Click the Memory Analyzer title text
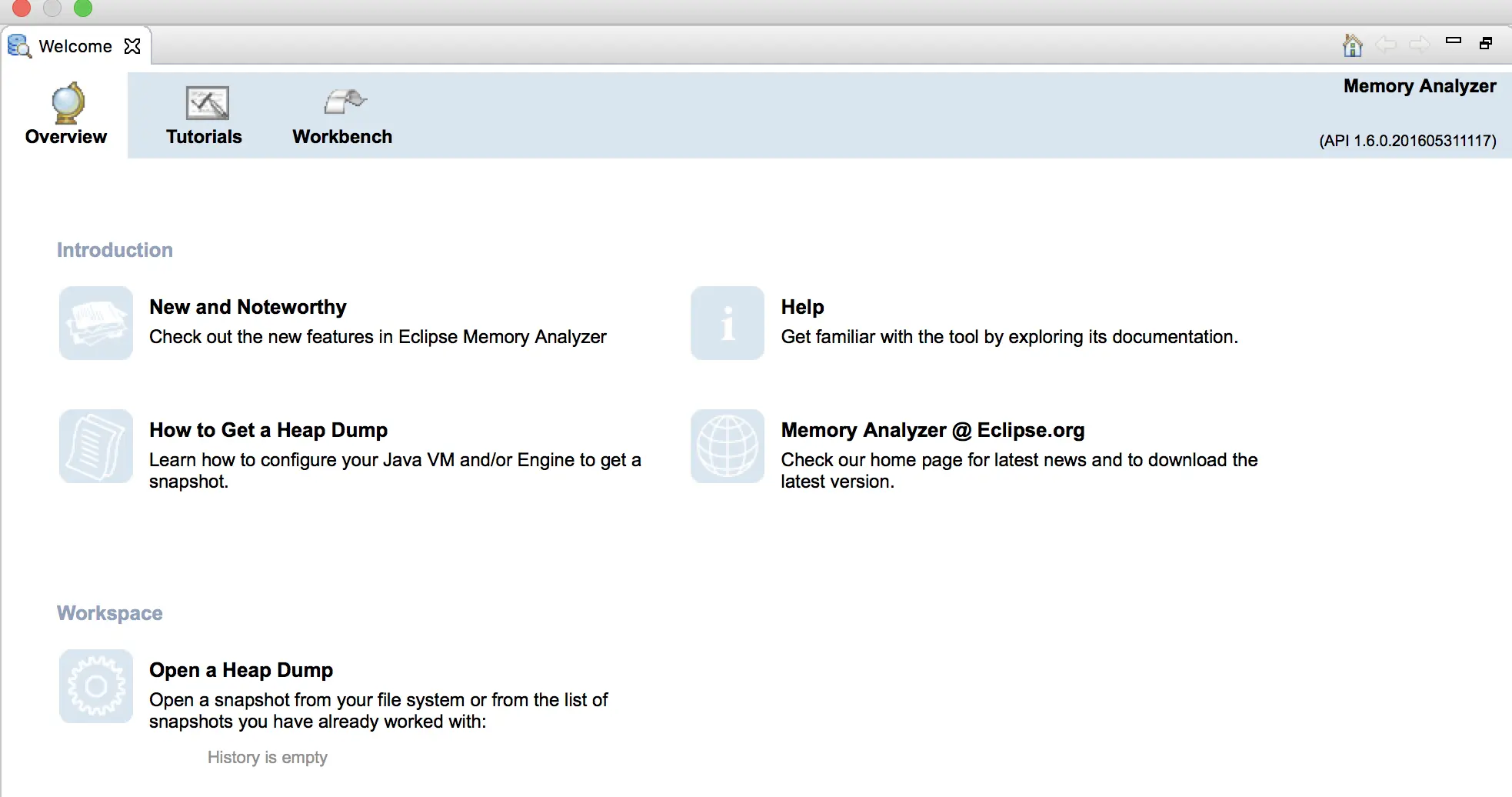This screenshot has width=1512, height=797. [x=1420, y=86]
